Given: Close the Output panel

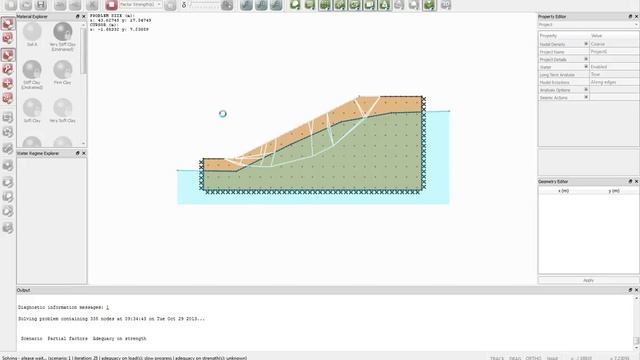Looking at the screenshot, I should (x=636, y=290).
